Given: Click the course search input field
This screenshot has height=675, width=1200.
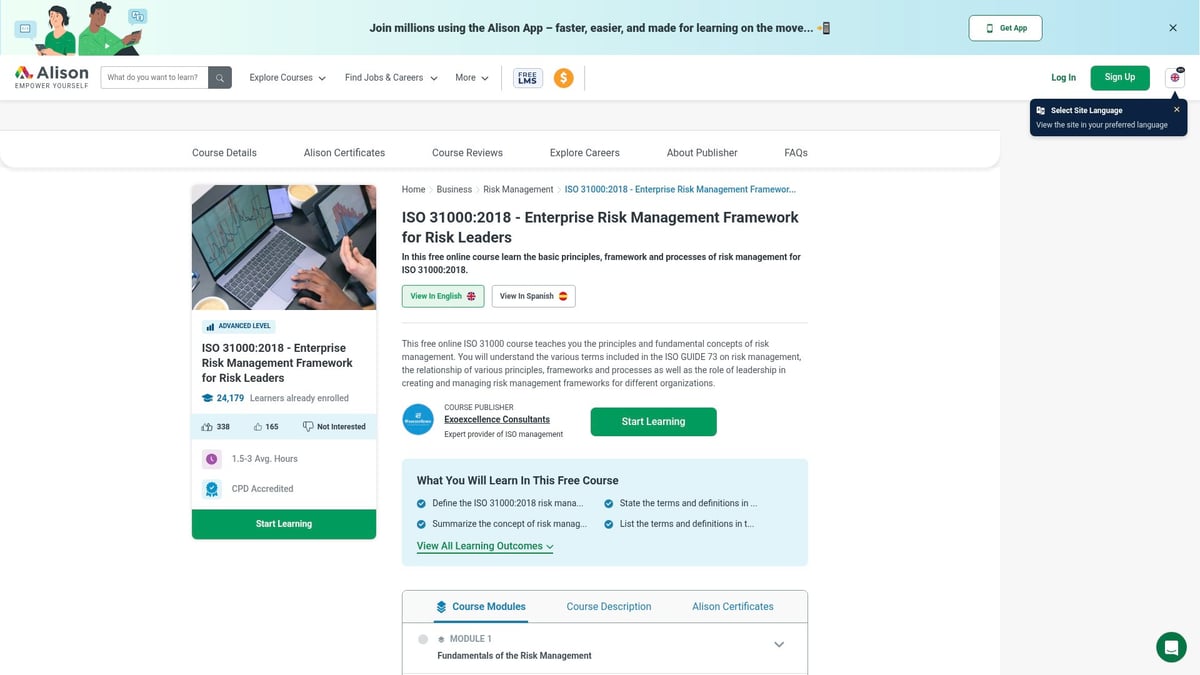Looking at the screenshot, I should tap(154, 78).
